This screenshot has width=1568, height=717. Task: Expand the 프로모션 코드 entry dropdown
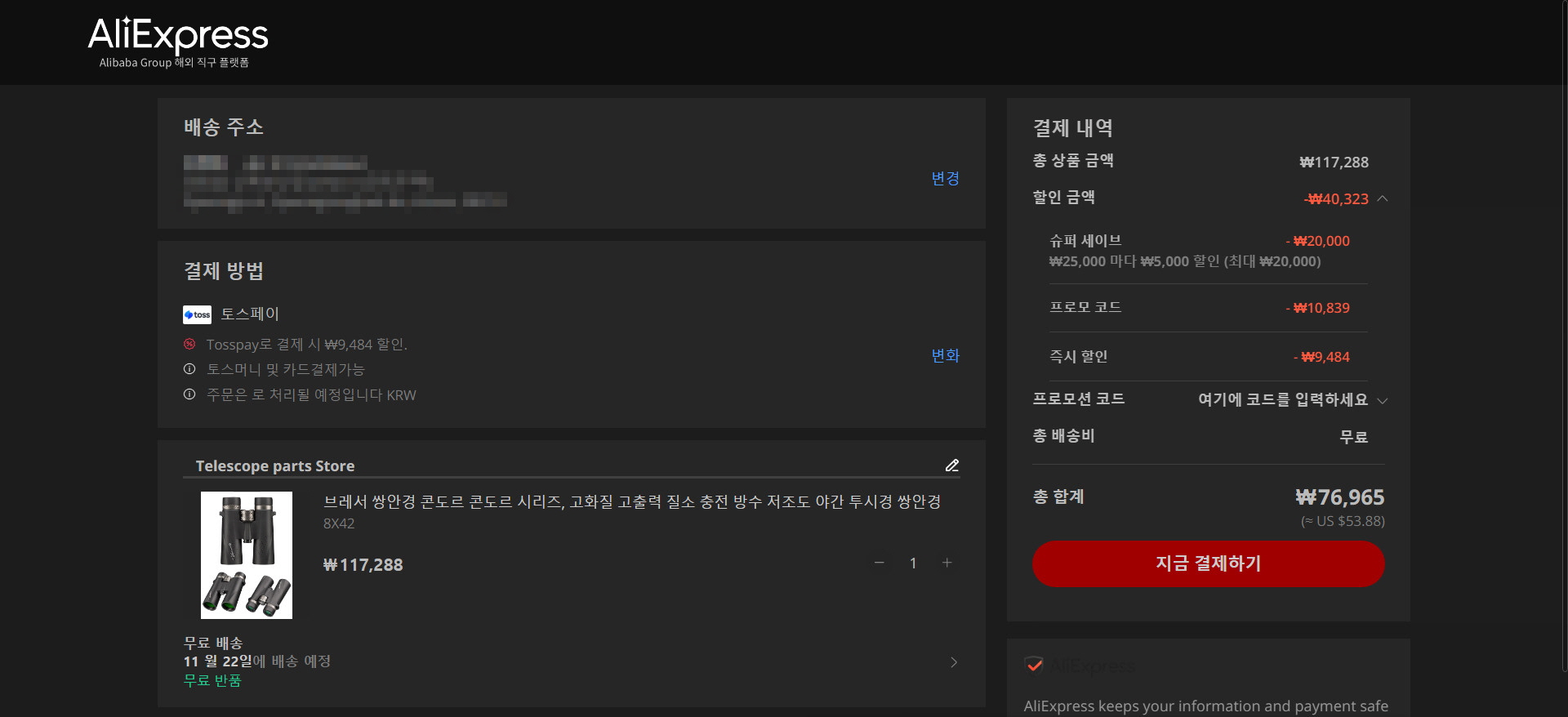point(1383,400)
